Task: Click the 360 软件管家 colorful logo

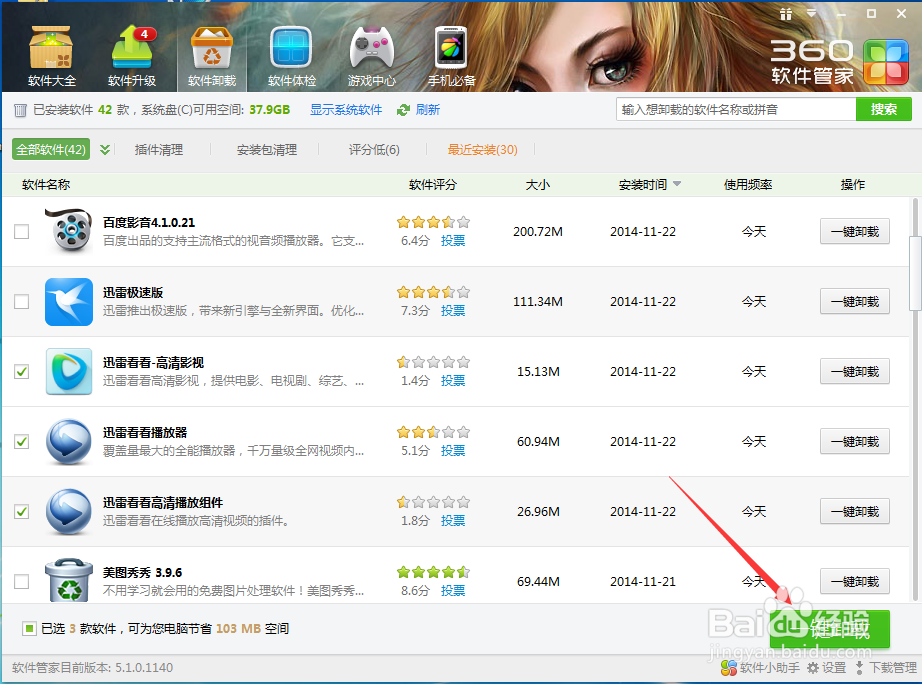Action: tap(886, 61)
